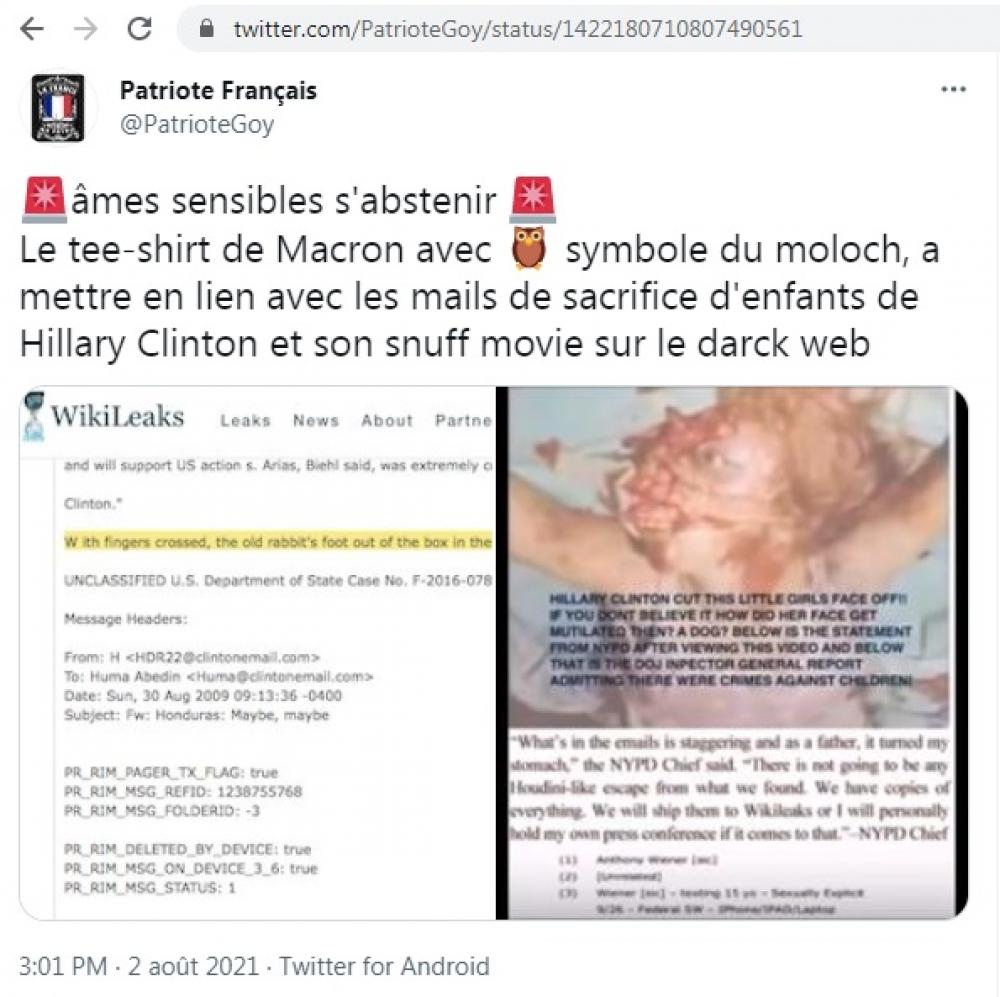Click the 3:01 PM · 2 août 2021 timestamp
The height and width of the screenshot is (997, 1000).
pyautogui.click(x=138, y=966)
